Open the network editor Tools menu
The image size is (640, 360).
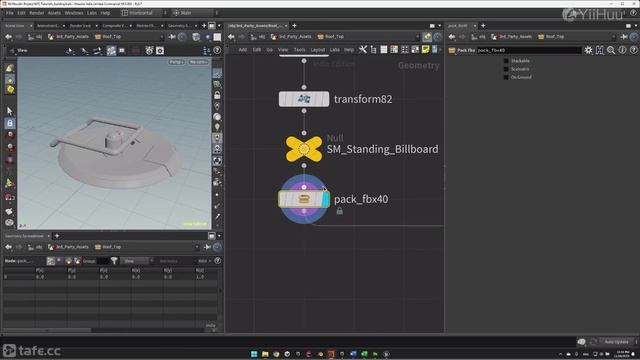(x=300, y=50)
